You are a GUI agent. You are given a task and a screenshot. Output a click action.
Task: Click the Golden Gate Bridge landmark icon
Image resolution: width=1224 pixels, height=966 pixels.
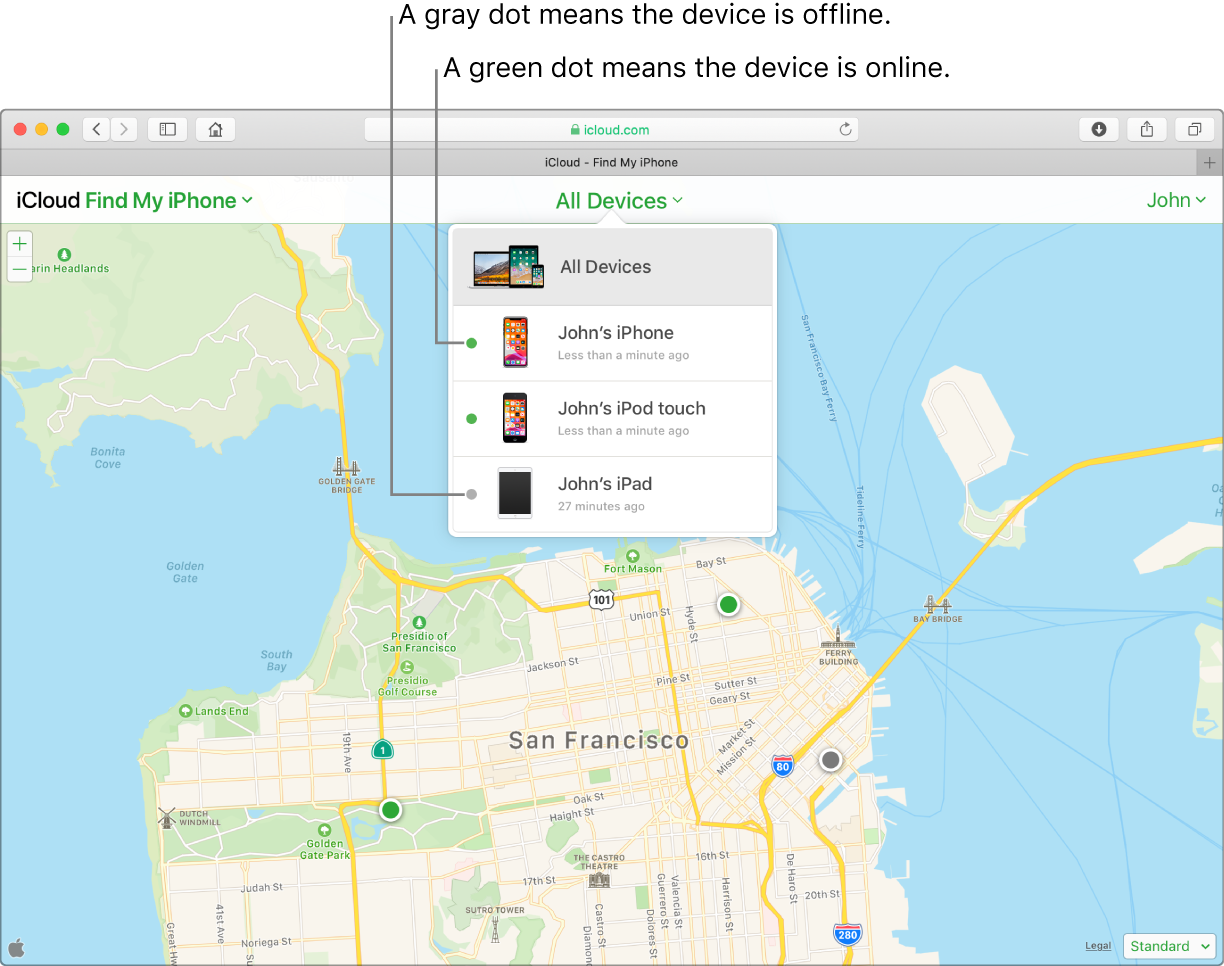(347, 467)
